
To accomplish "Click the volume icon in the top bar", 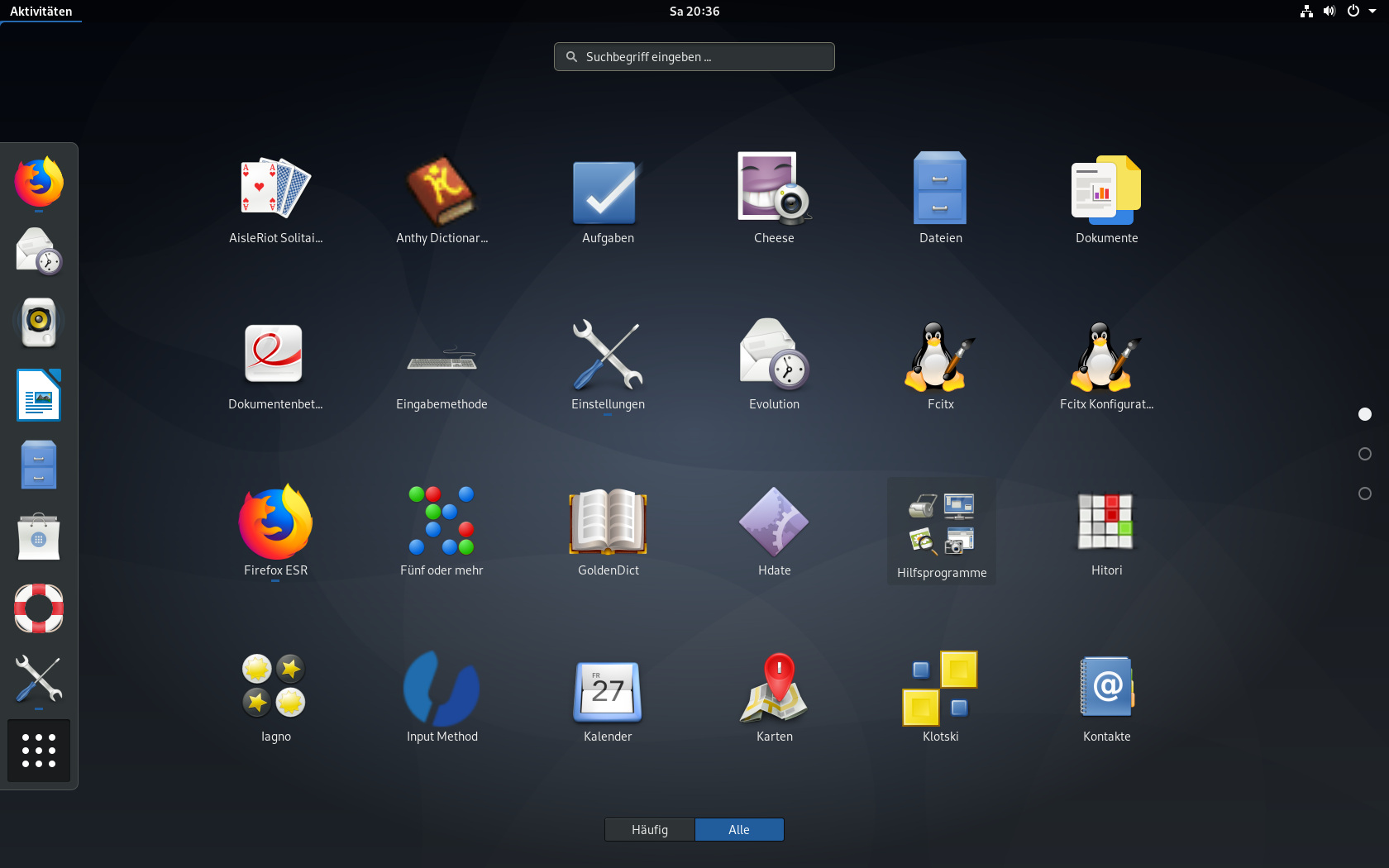I will [1329, 11].
